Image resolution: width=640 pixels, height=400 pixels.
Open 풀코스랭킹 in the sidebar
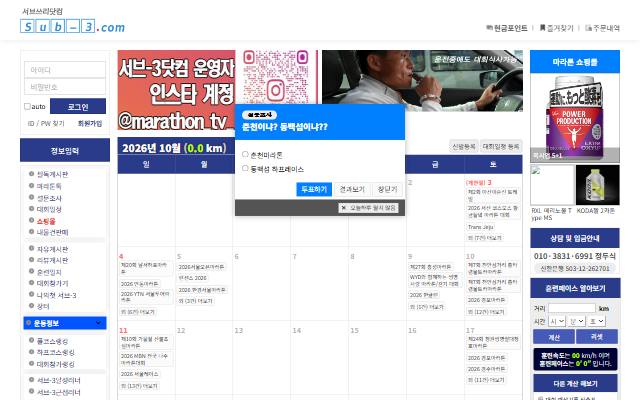pyautogui.click(x=52, y=341)
